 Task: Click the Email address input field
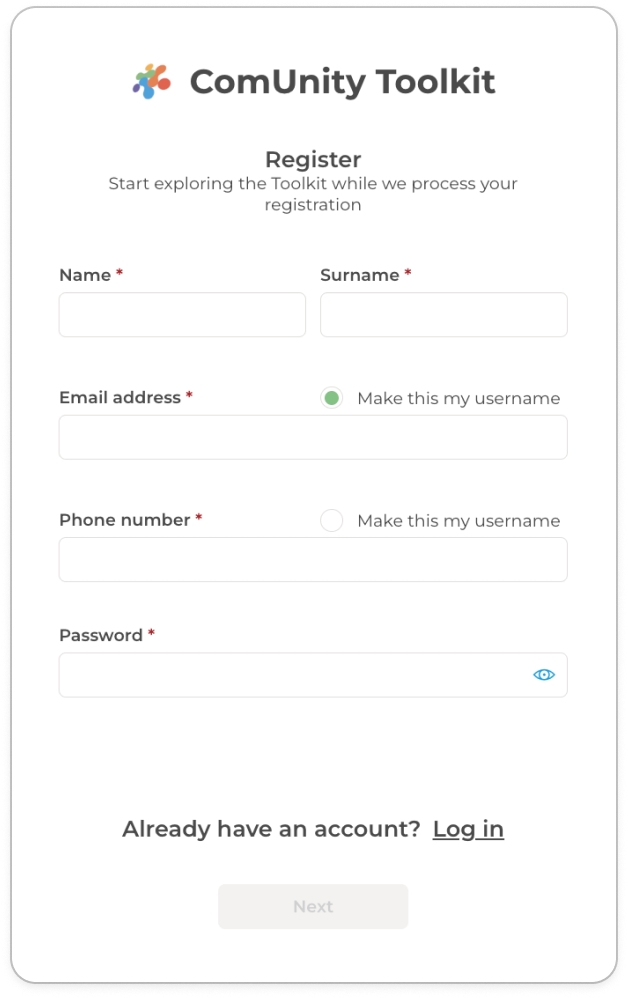point(313,438)
